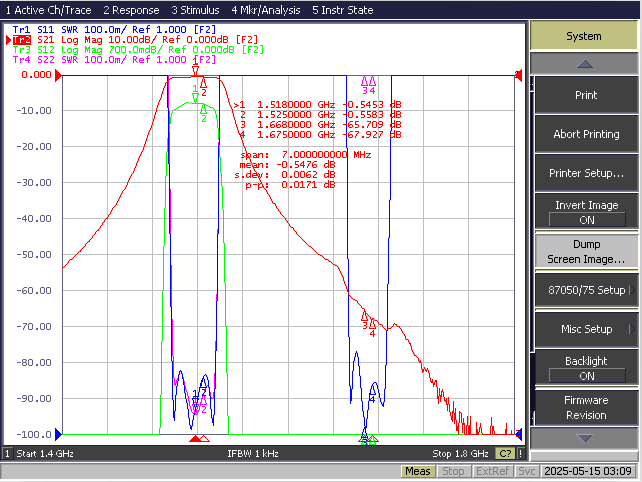The image size is (642, 482).
Task: Click Start 1.4 GHz value
Action: pos(45,454)
